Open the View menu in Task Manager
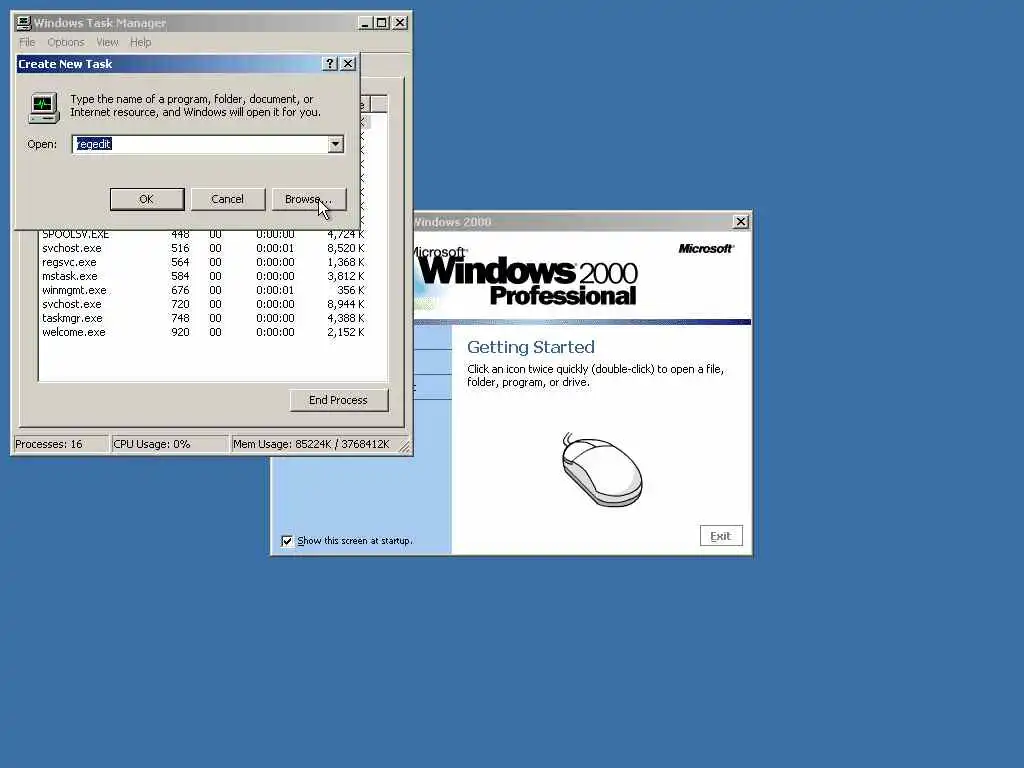 click(x=107, y=42)
